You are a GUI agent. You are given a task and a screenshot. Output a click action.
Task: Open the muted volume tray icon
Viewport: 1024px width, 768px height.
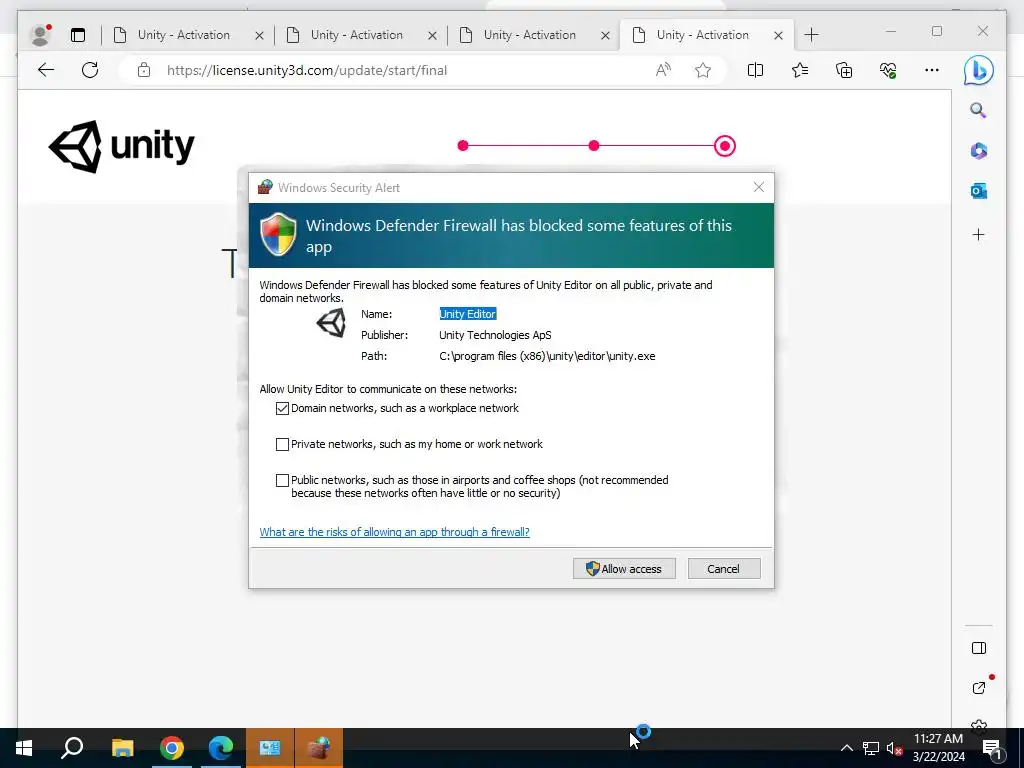[894, 748]
